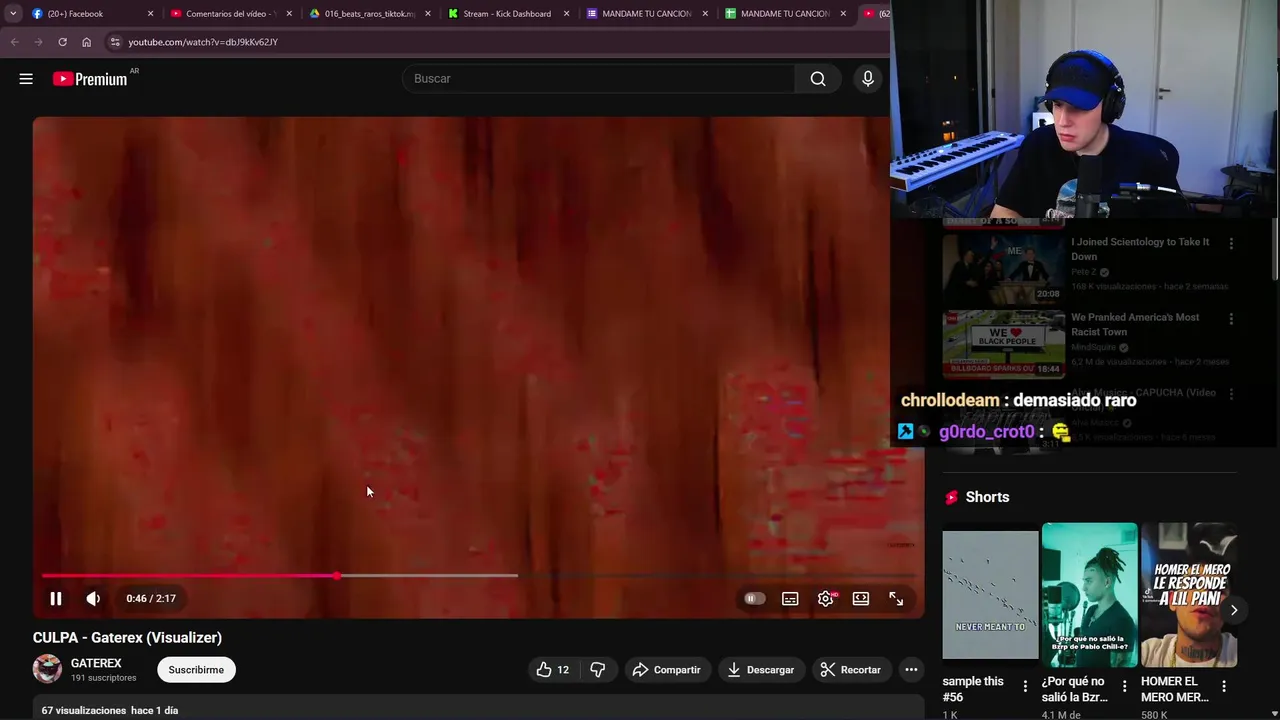Switch to theater mode
This screenshot has height=720, width=1280.
(x=861, y=598)
